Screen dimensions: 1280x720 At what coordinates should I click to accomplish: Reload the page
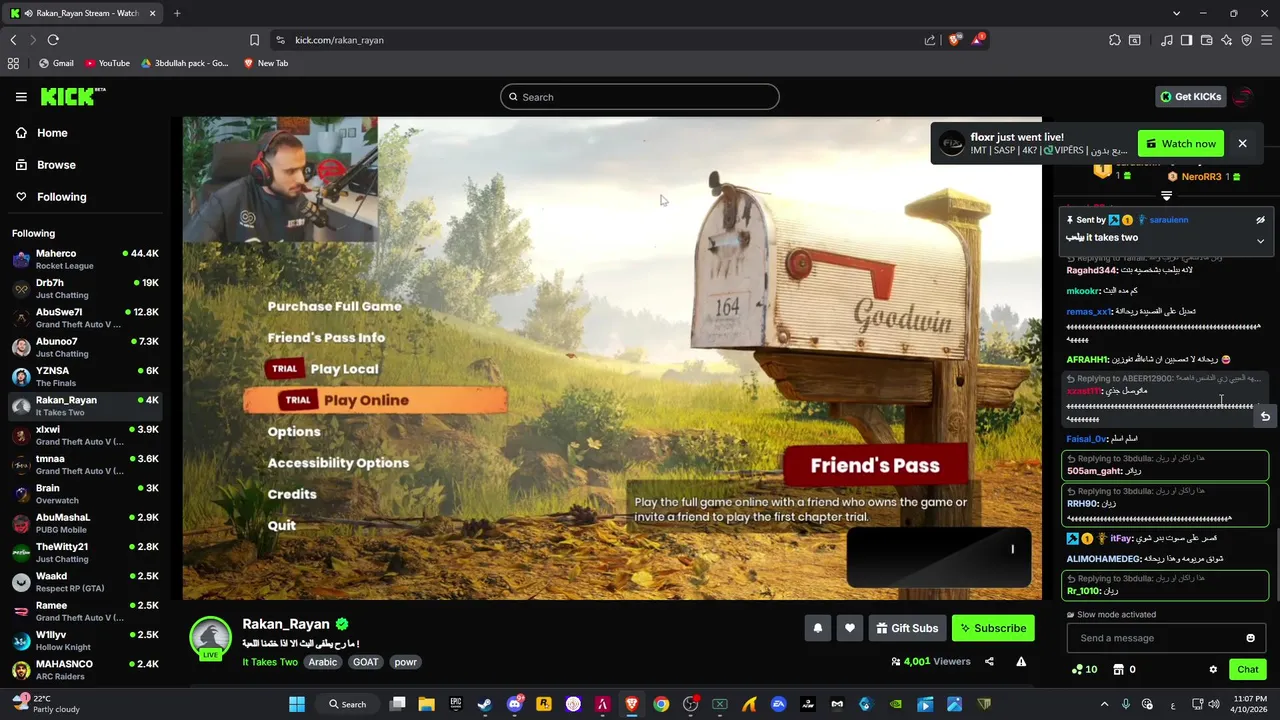point(53,40)
